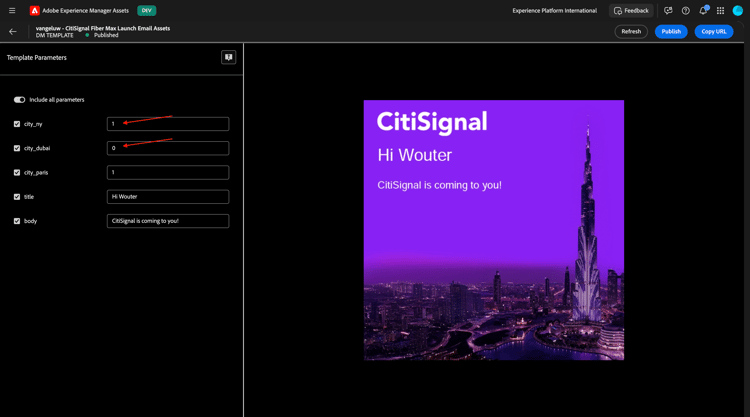Click the city_paris value field
This screenshot has width=750, height=417.
tap(168, 172)
